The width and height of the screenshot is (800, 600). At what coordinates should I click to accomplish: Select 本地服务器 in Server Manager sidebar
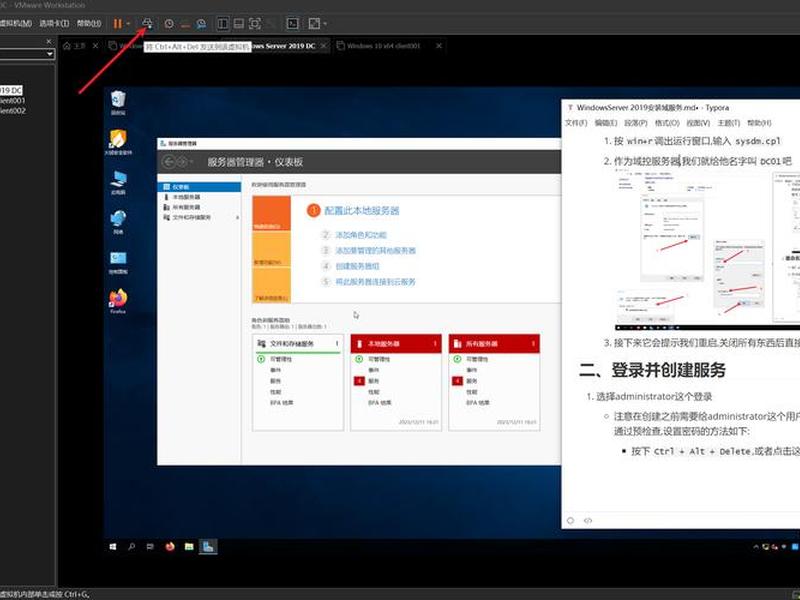tap(199, 197)
